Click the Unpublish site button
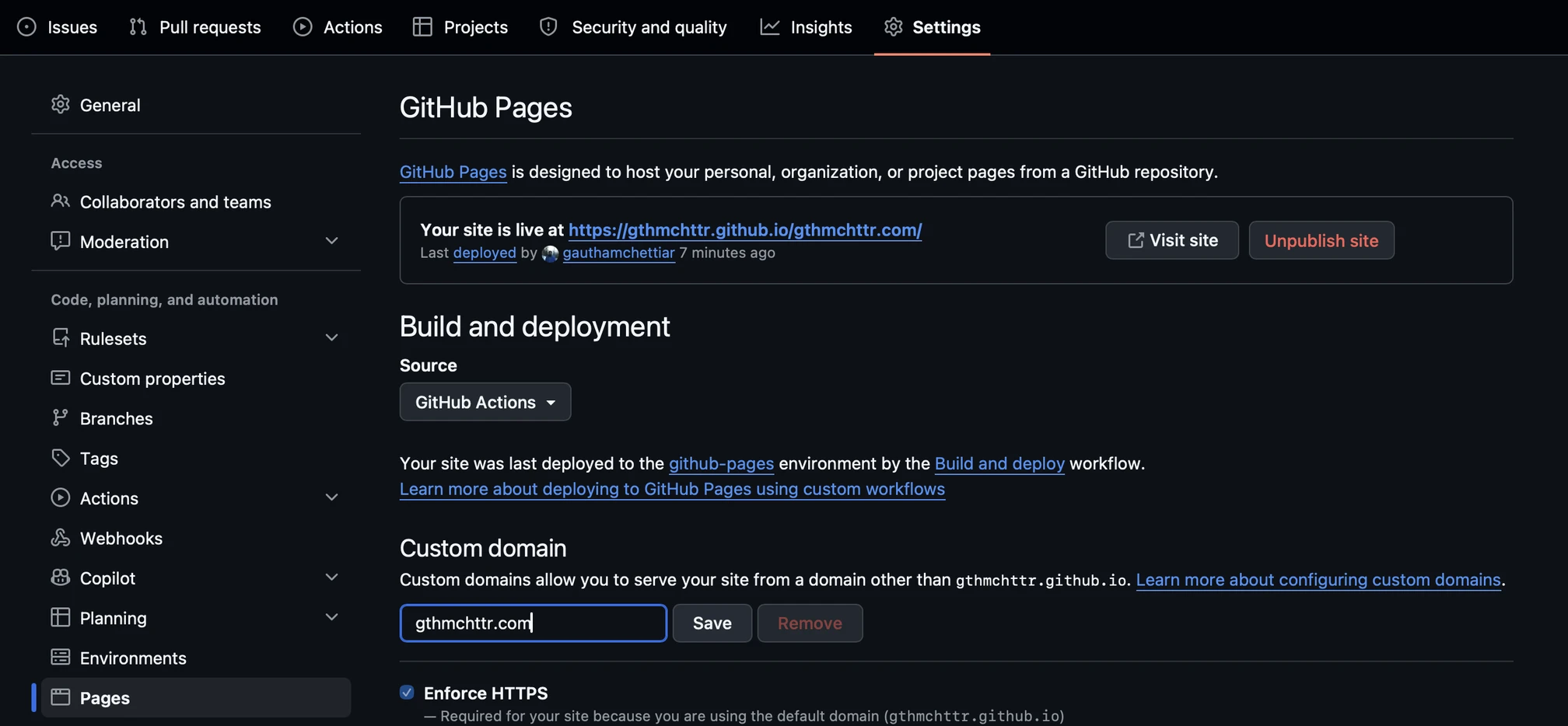 [x=1321, y=240]
